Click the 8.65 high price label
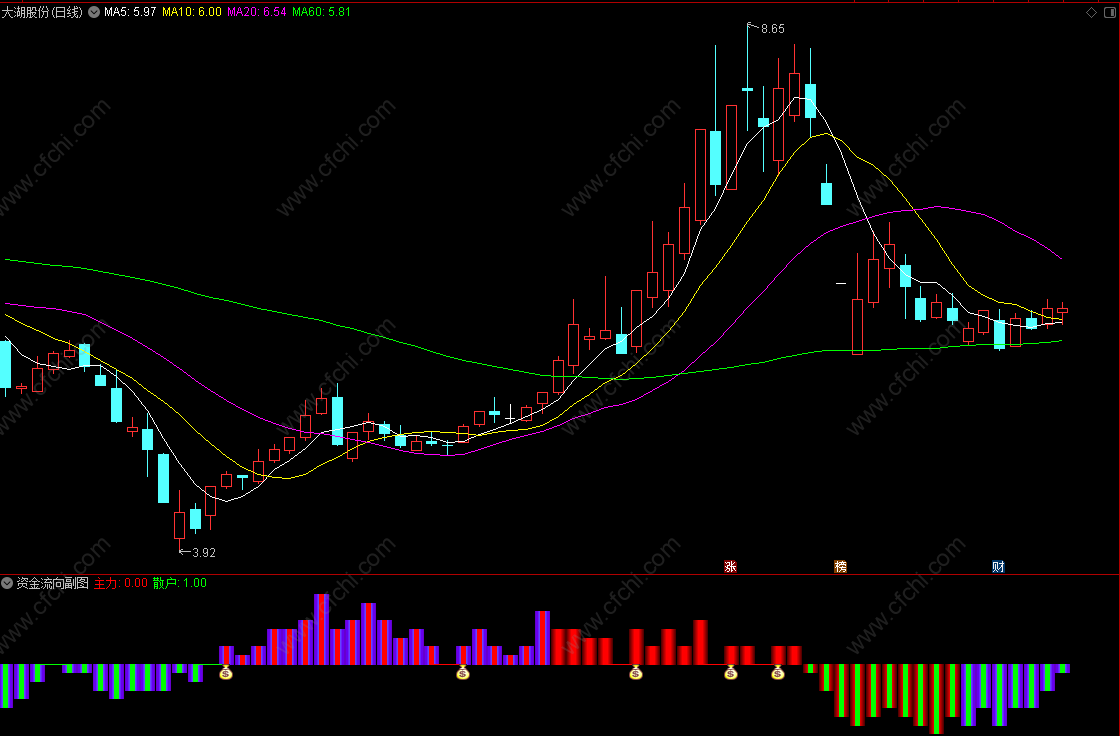The width and height of the screenshot is (1120, 736). coord(772,29)
